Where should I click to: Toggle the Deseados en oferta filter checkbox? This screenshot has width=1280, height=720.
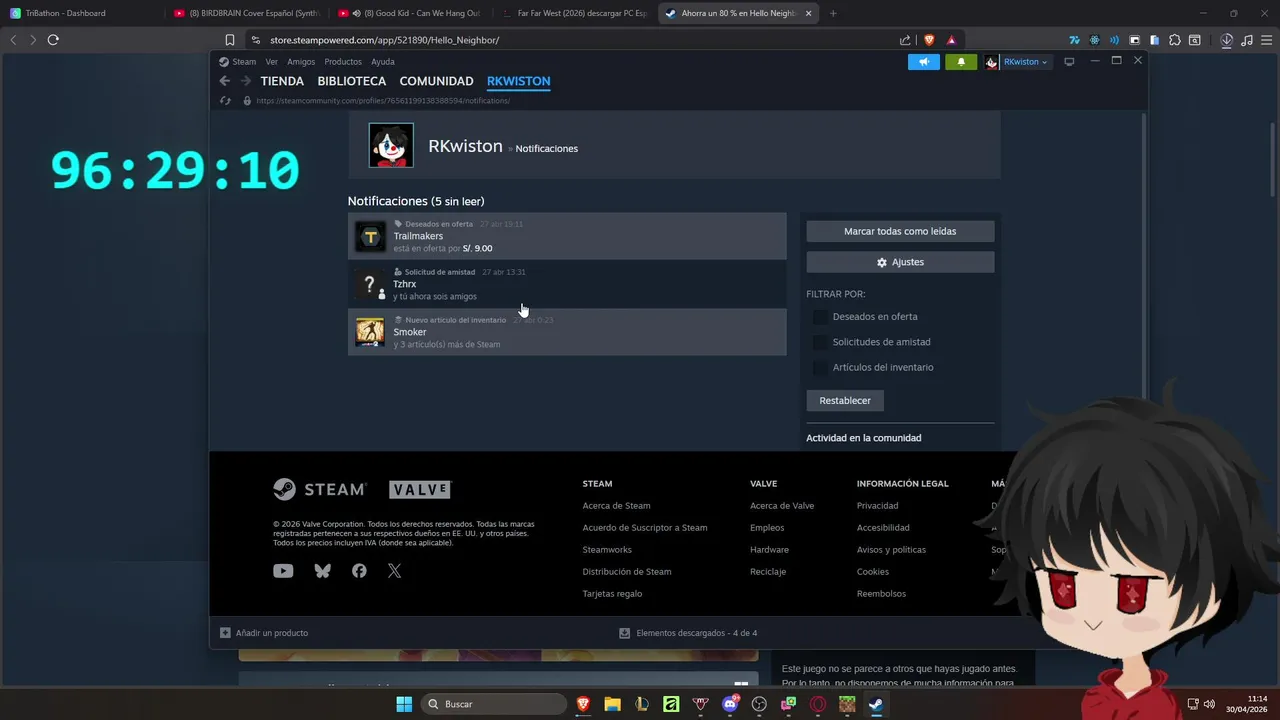[820, 317]
